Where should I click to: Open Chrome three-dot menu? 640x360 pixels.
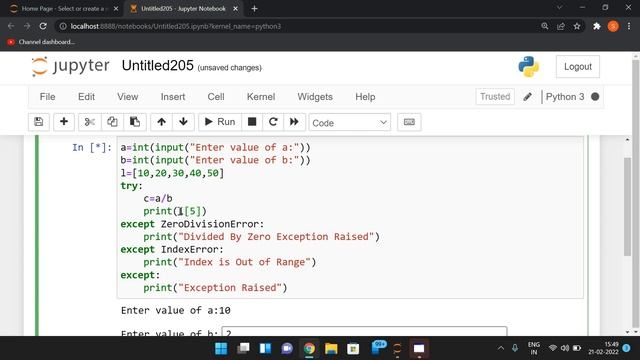click(629, 26)
